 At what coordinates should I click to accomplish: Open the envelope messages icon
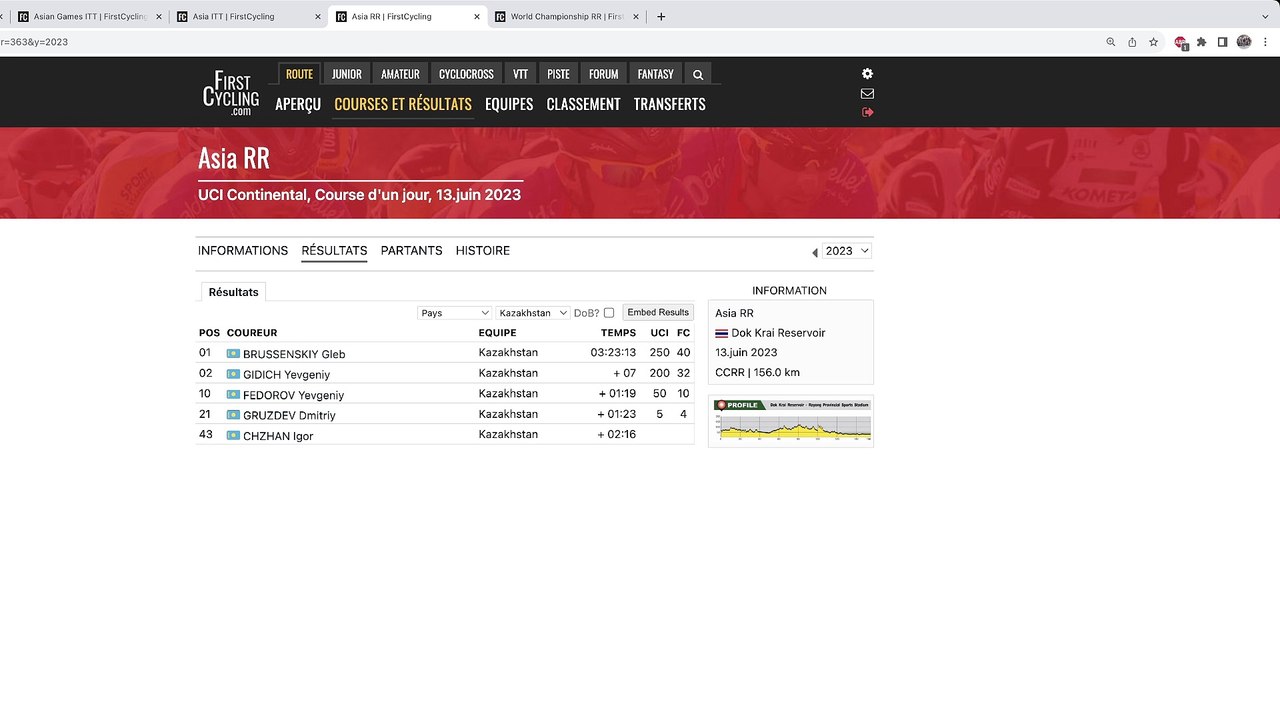click(x=867, y=94)
